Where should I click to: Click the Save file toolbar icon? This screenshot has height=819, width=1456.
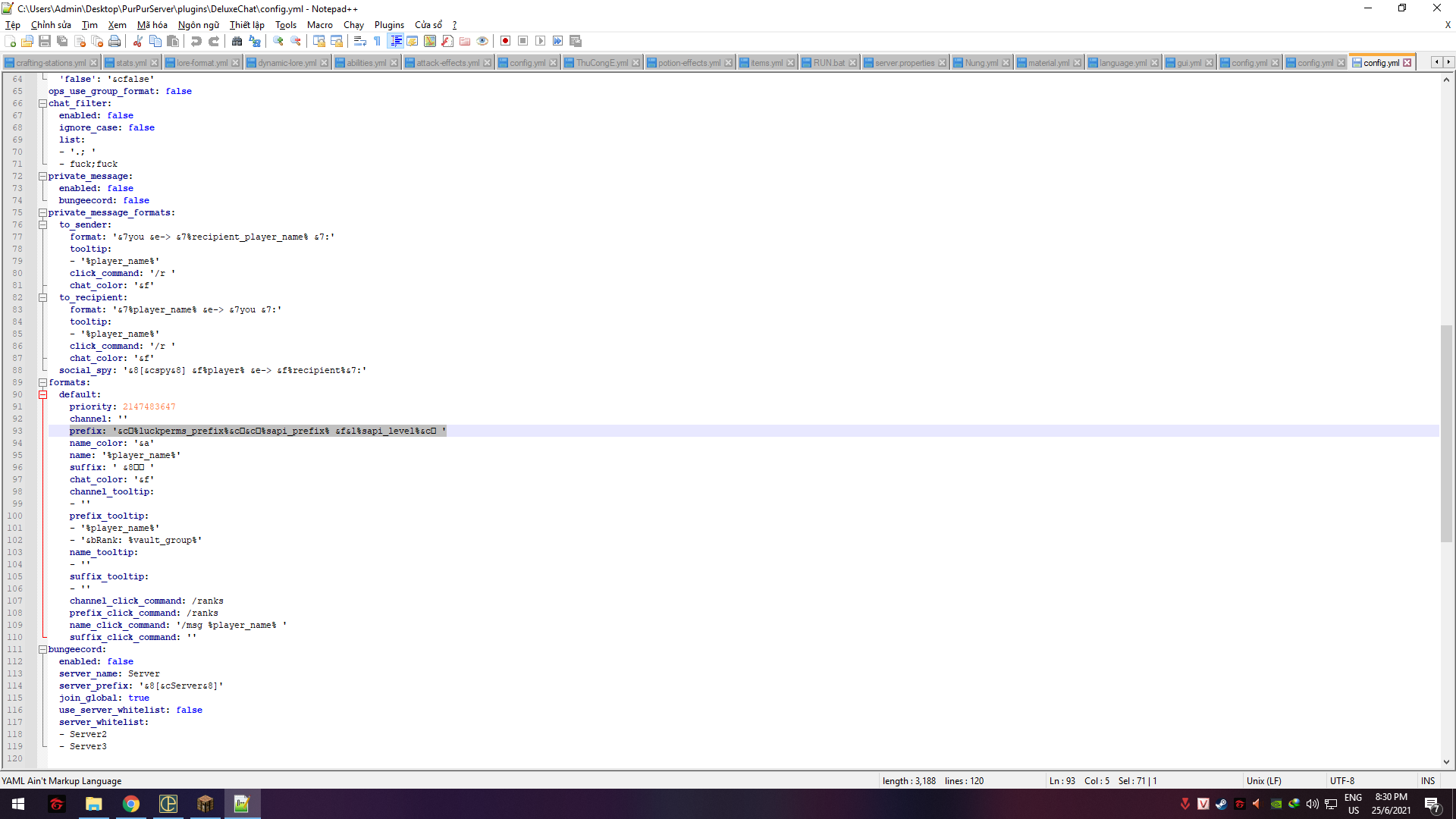coord(45,41)
